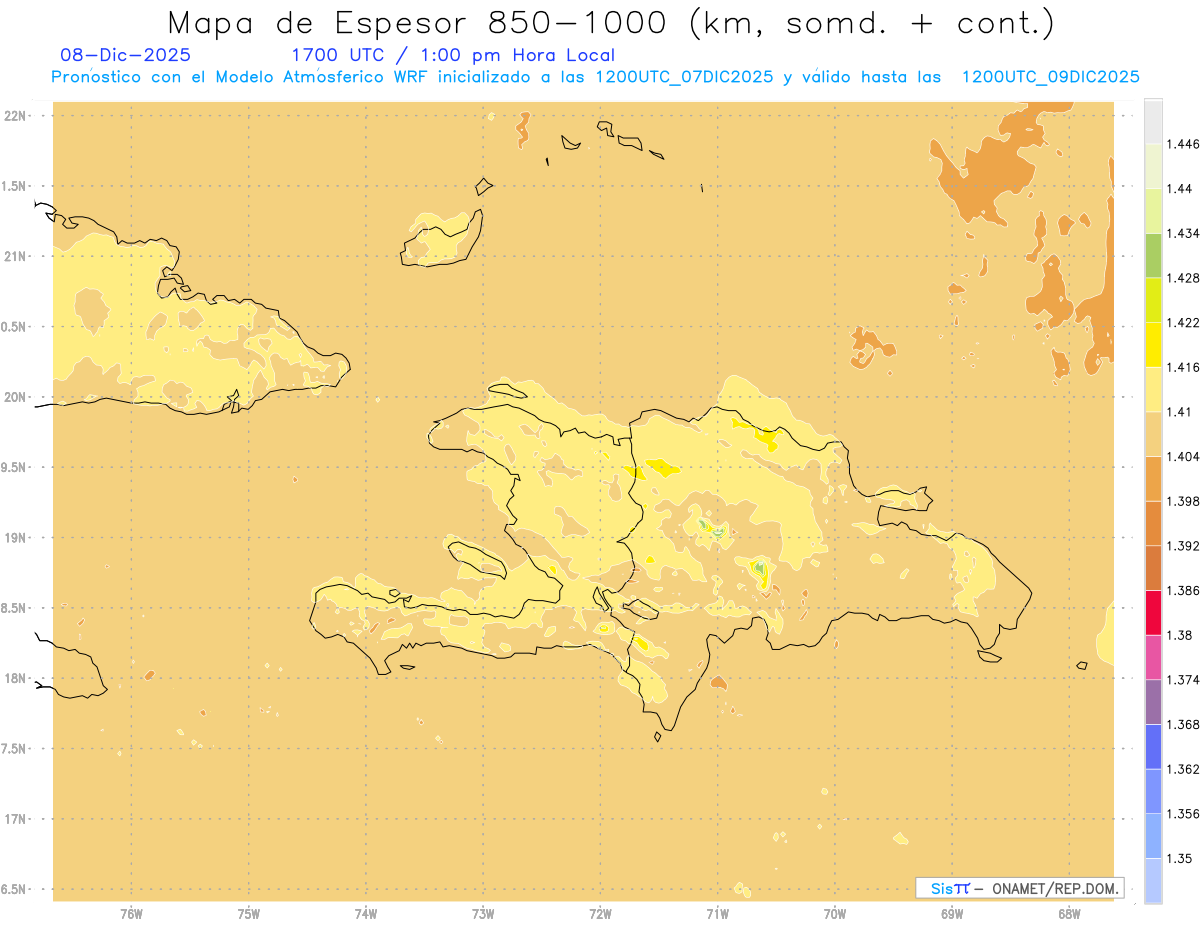Screen dimensions: 1200x927
Task: Click the legend value '1.374'
Action: tap(1183, 680)
